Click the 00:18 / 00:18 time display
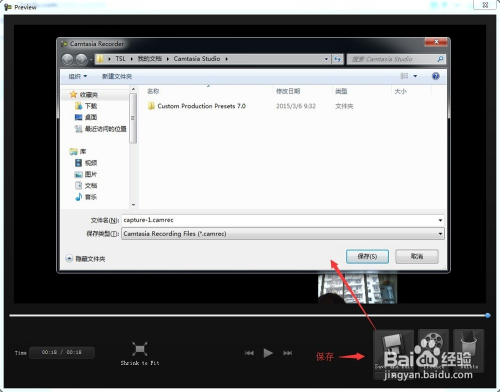Viewport: 500px width, 392px height. click(62, 352)
